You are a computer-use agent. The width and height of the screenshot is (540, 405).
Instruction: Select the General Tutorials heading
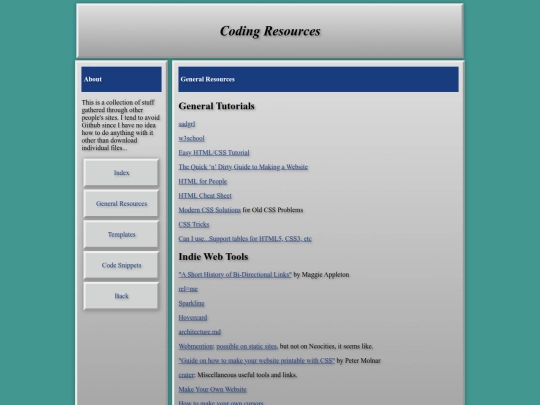tap(216, 106)
